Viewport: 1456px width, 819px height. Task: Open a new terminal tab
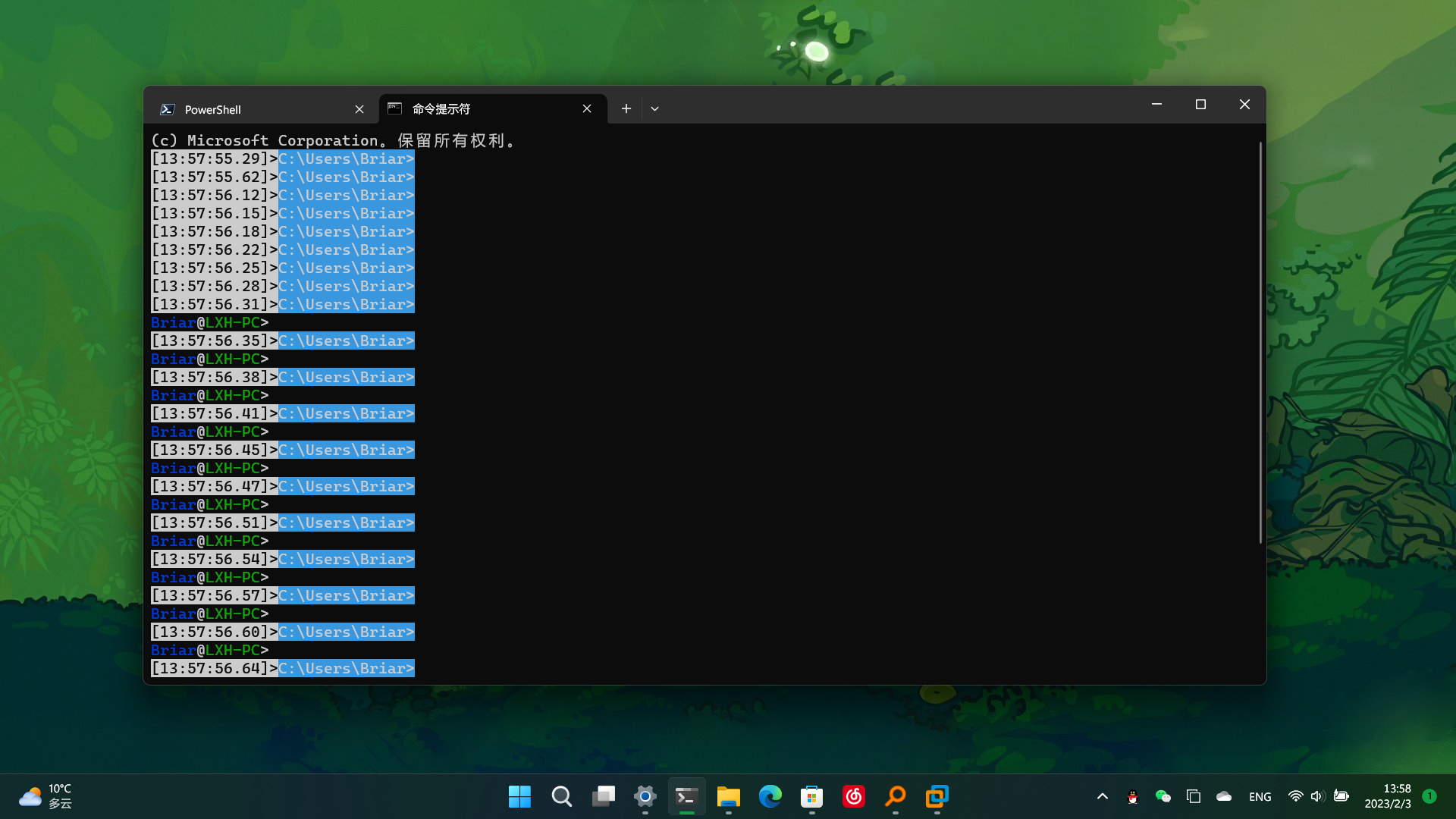[626, 108]
